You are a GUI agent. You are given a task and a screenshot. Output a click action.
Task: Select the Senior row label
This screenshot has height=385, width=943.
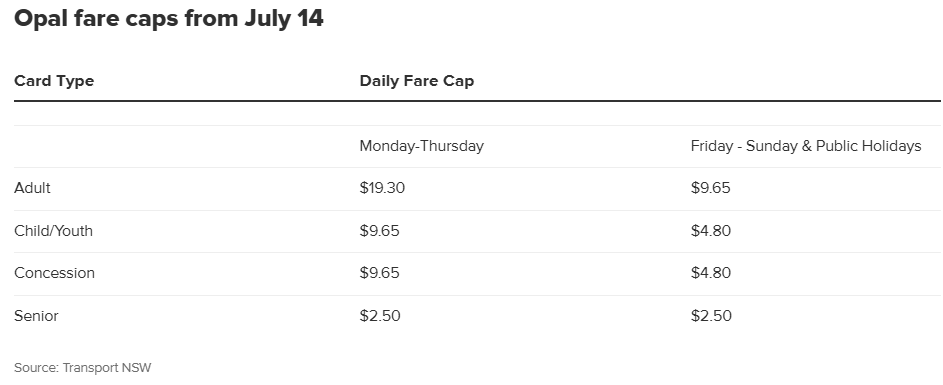[x=36, y=316]
